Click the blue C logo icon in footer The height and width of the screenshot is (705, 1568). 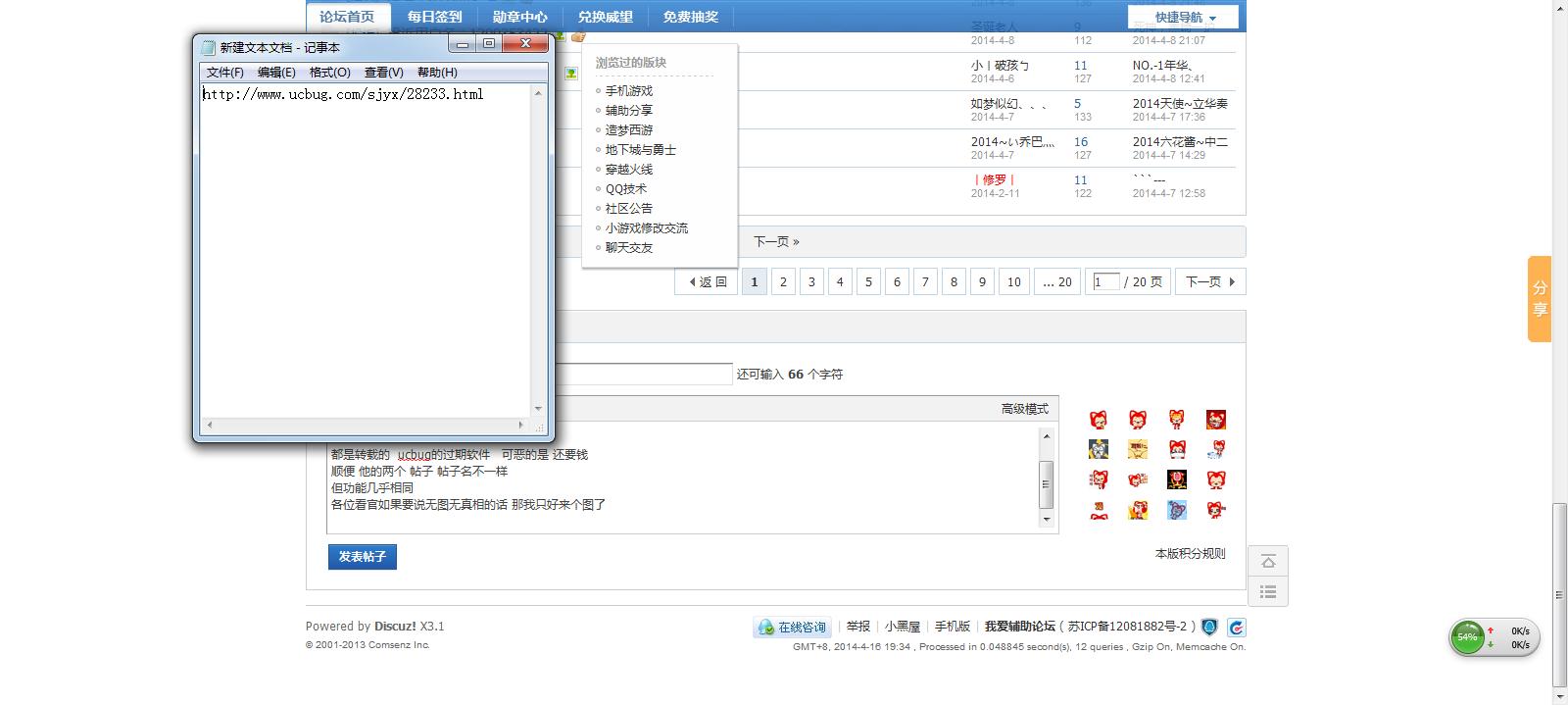[x=1237, y=627]
